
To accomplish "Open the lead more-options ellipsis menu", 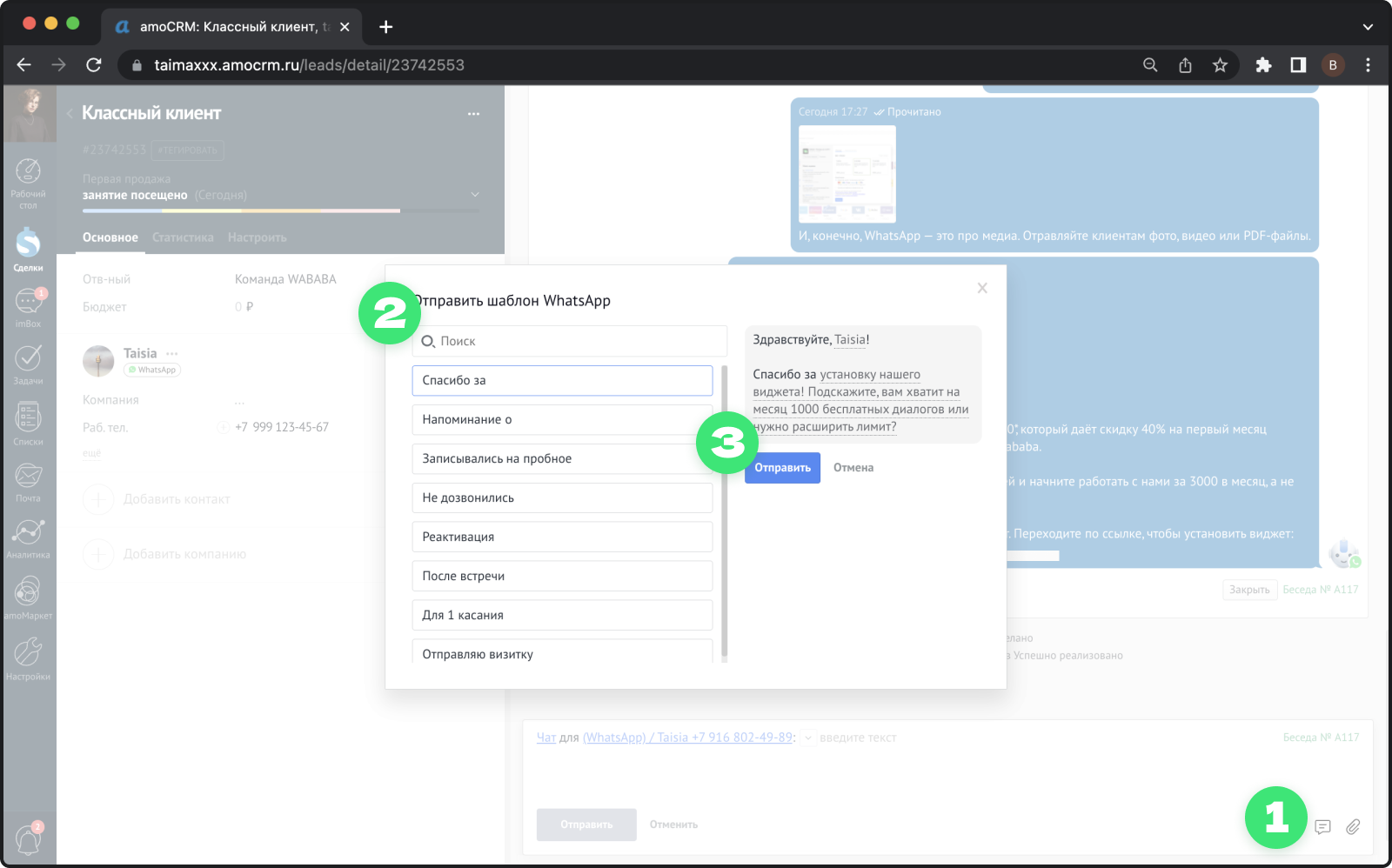I will 473,114.
